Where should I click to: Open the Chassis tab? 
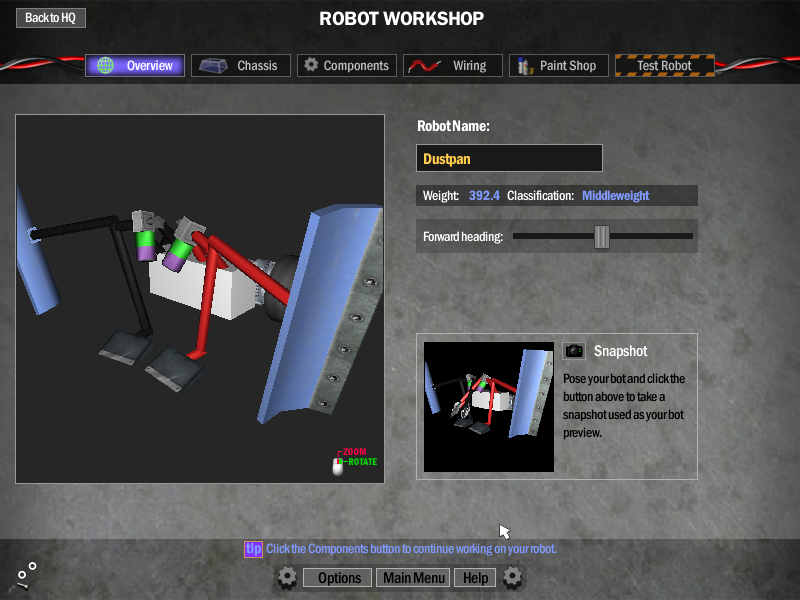tap(241, 65)
